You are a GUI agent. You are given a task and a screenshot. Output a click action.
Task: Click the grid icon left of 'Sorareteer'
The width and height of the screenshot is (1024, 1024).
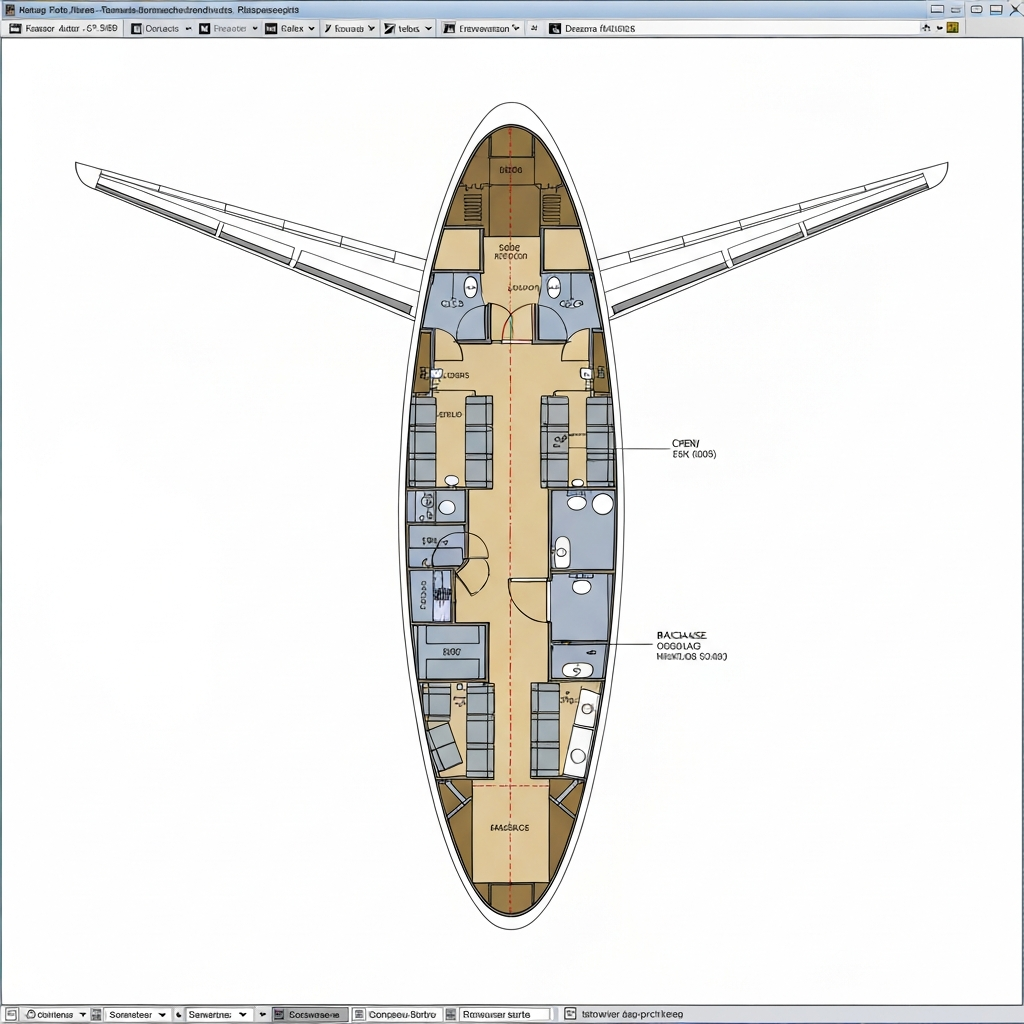96,1014
